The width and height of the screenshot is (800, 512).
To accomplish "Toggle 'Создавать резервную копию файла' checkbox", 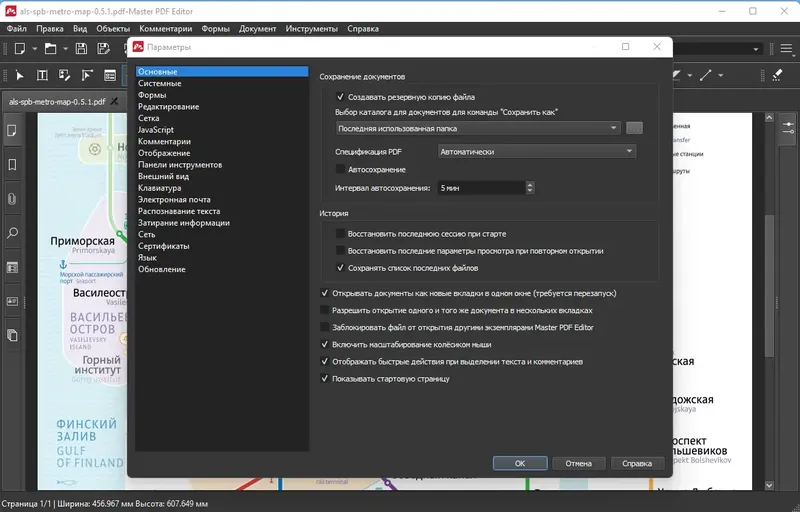I will click(340, 96).
